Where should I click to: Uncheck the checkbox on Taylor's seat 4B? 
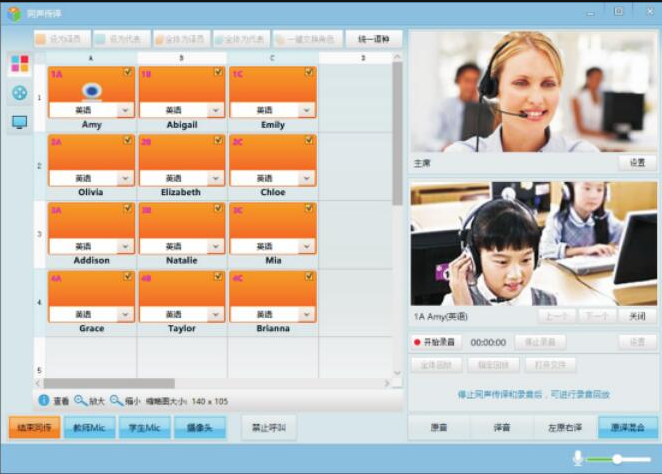point(218,276)
